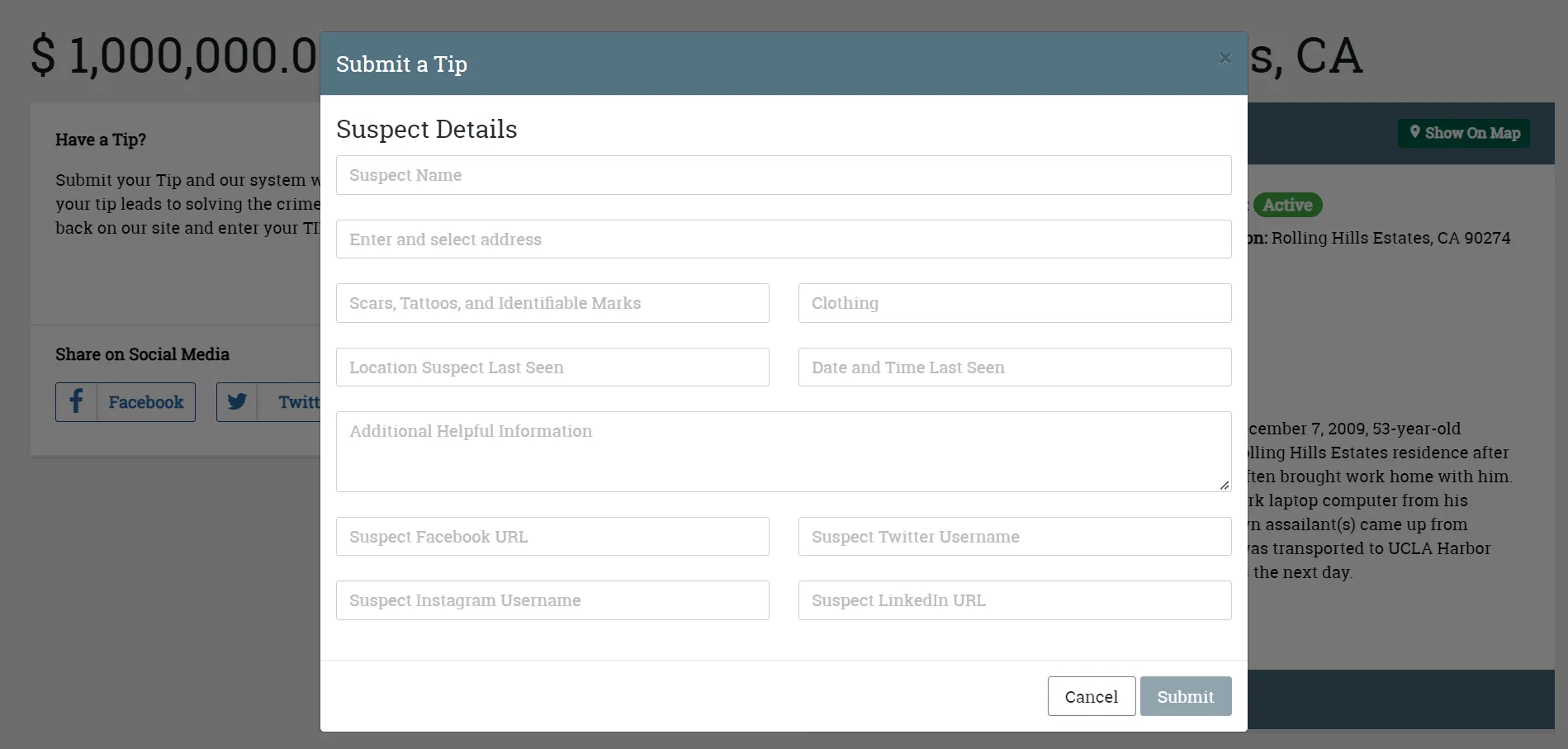Click the map pin Show On Map button
The width and height of the screenshot is (1568, 749).
coord(1463,133)
